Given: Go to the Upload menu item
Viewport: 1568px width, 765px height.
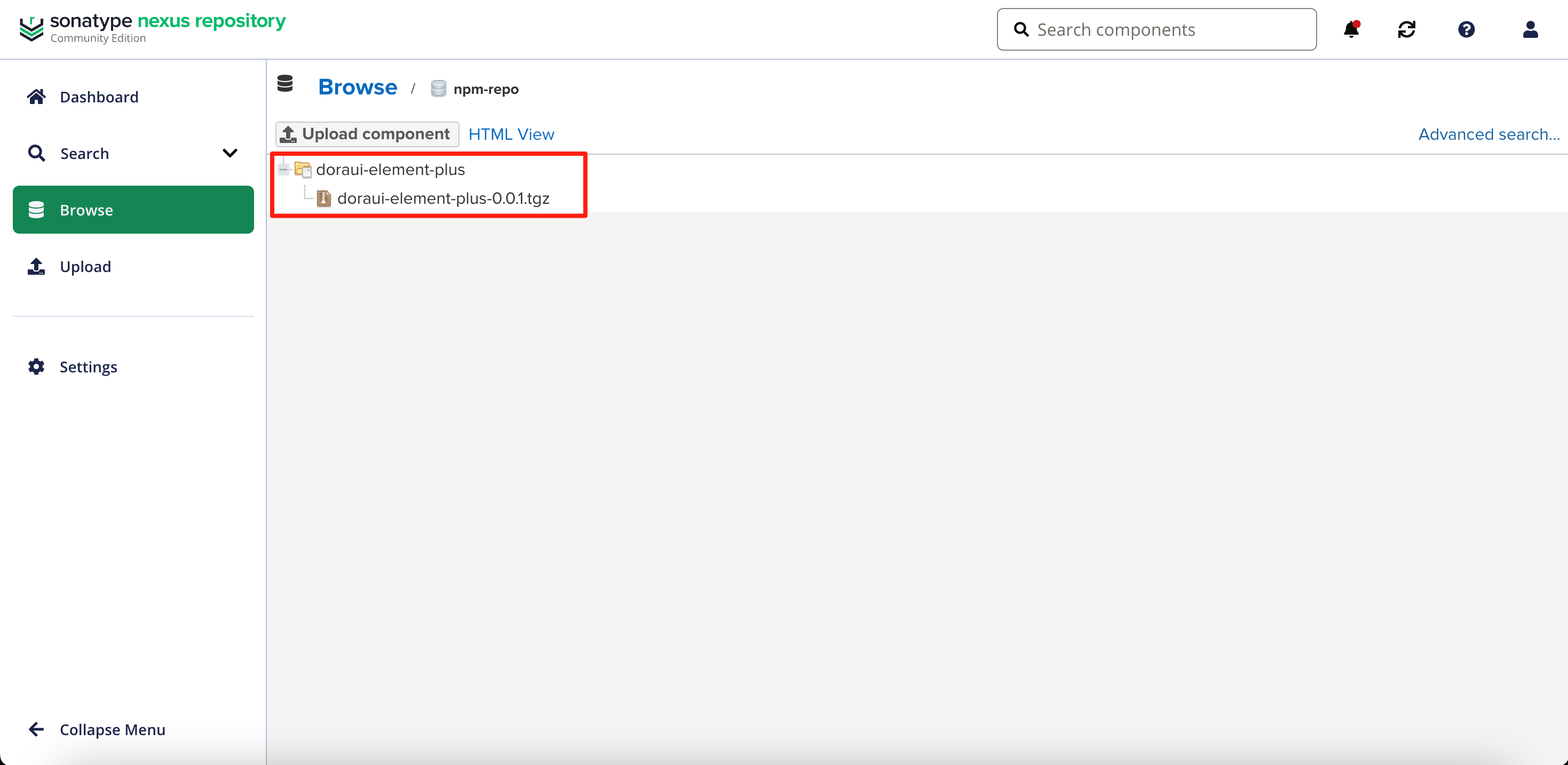Looking at the screenshot, I should (x=85, y=267).
